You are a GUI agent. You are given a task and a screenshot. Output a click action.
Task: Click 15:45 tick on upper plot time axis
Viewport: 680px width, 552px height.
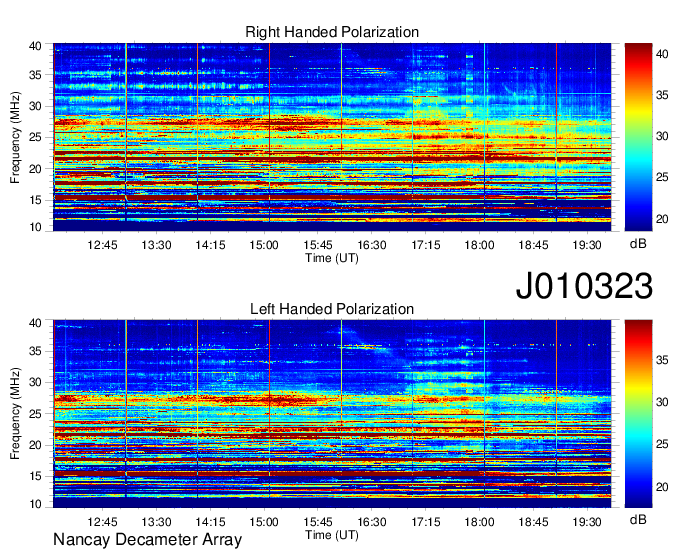pos(318,245)
